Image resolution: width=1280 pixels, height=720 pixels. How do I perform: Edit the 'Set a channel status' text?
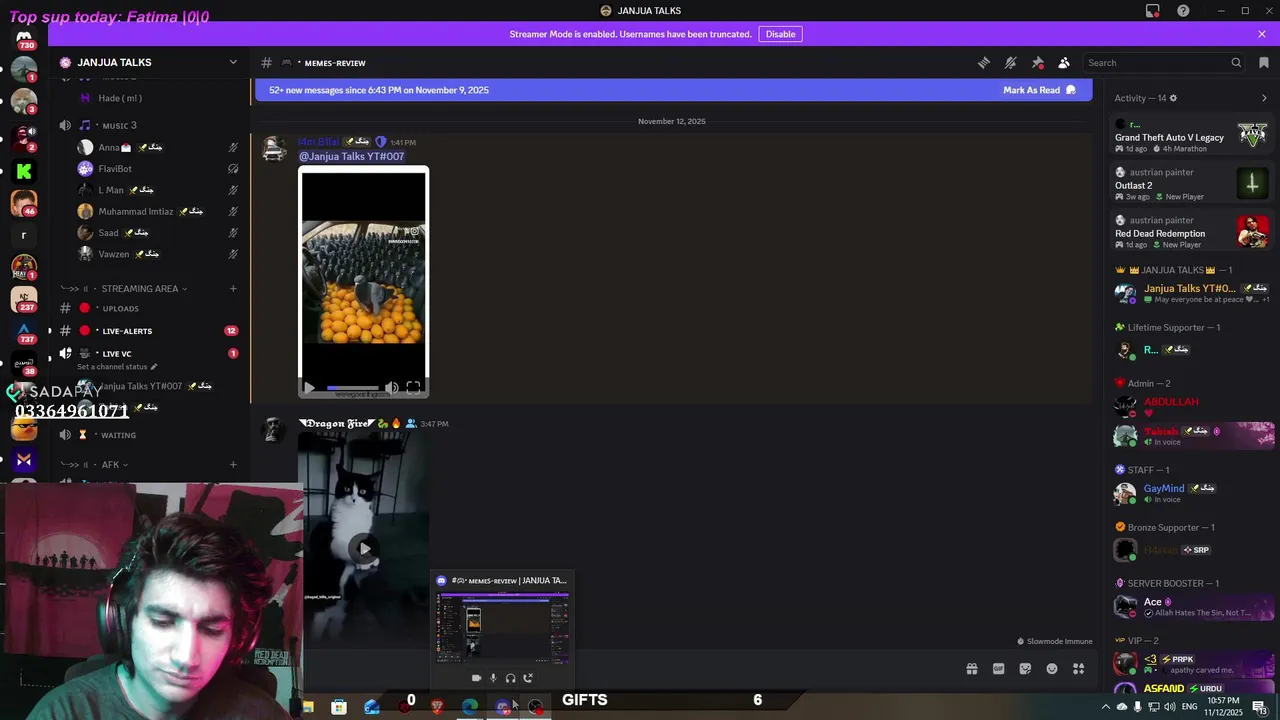click(x=117, y=367)
